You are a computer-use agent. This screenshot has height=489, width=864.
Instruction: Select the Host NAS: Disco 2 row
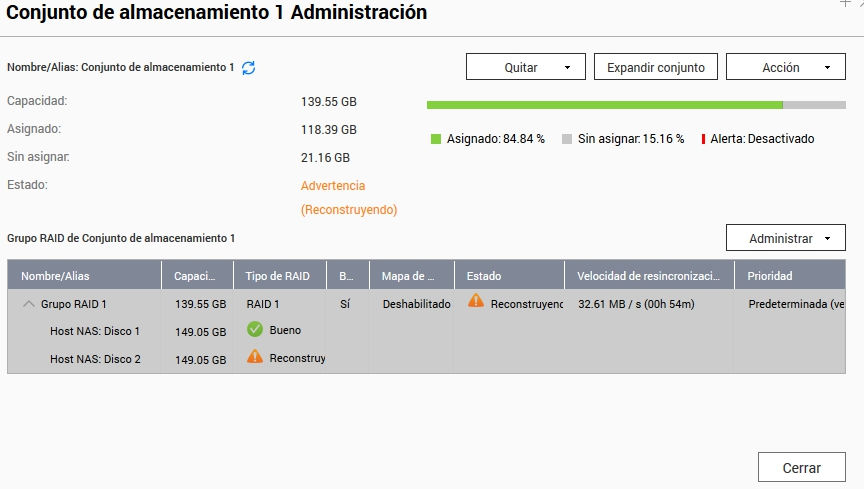coord(95,358)
